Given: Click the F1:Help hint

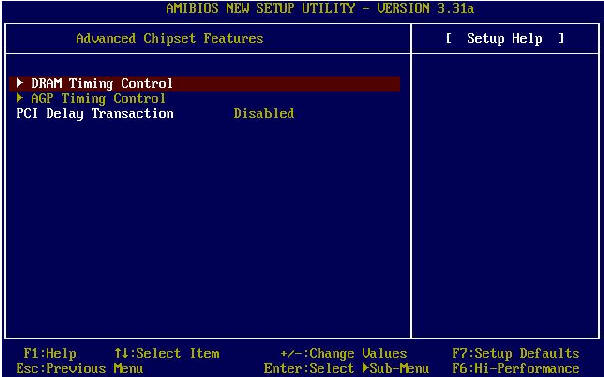Looking at the screenshot, I should [50, 354].
